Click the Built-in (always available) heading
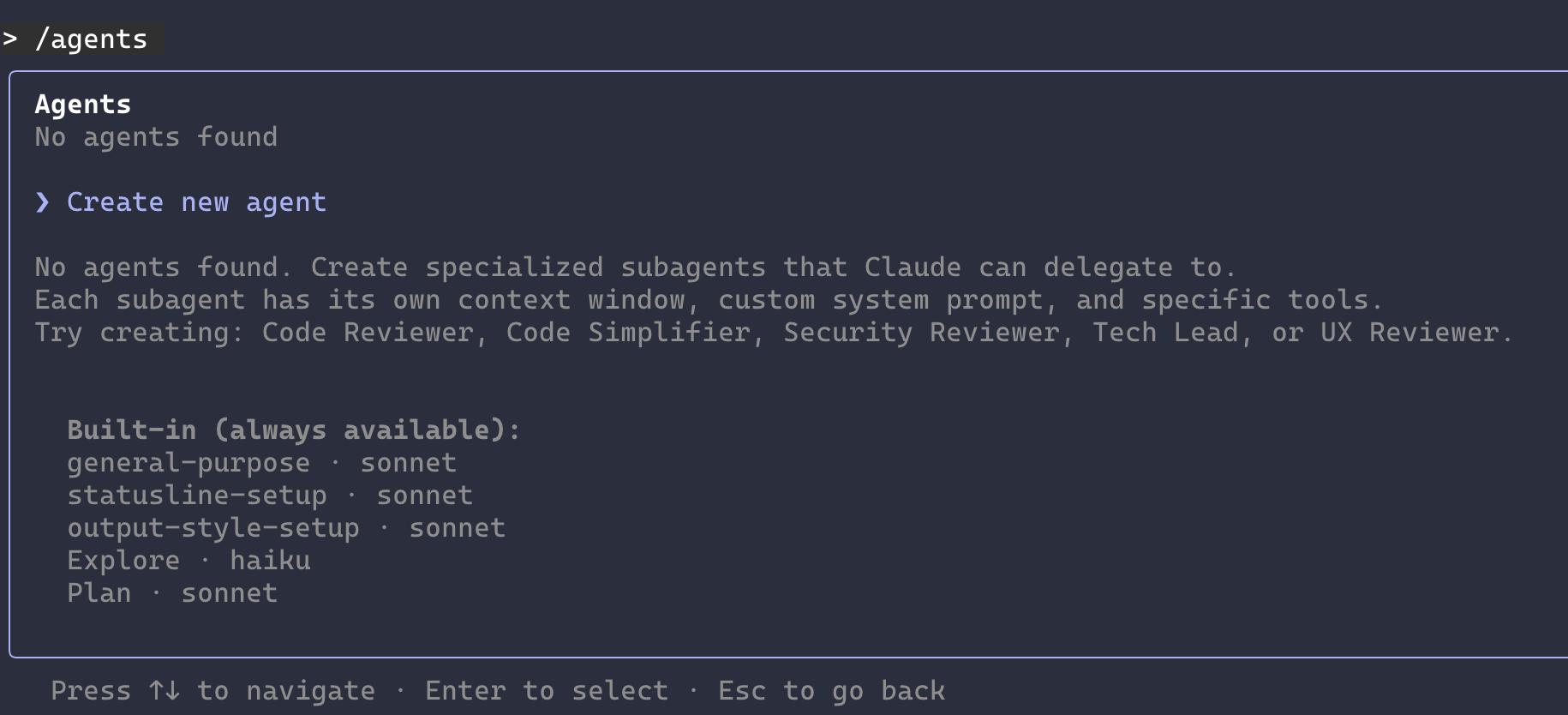 click(294, 430)
